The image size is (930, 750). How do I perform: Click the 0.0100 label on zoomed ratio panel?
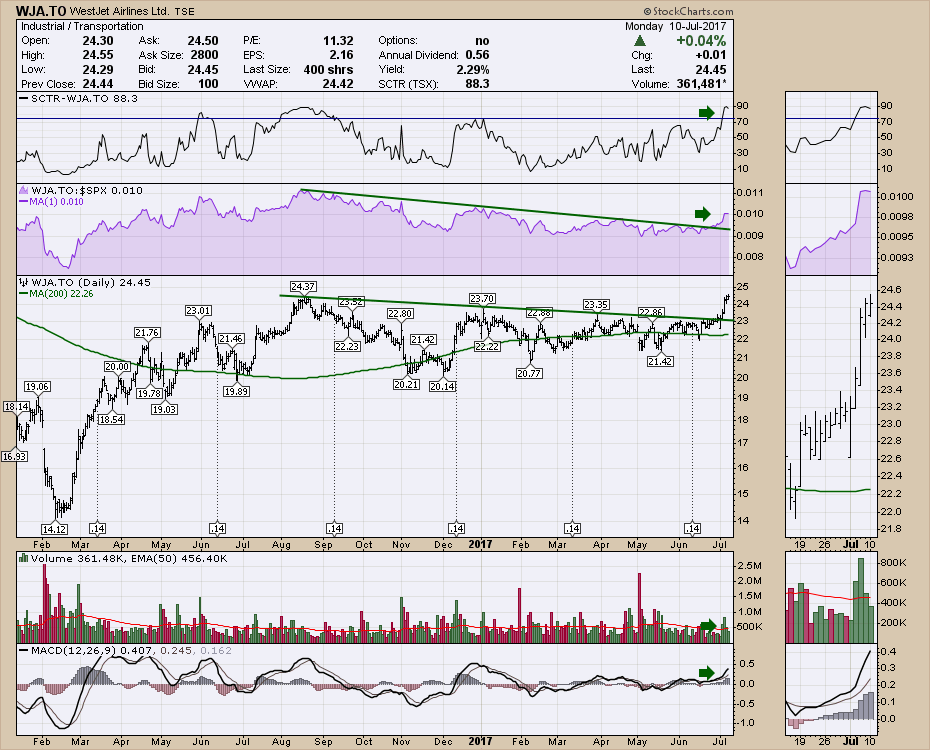click(896, 196)
